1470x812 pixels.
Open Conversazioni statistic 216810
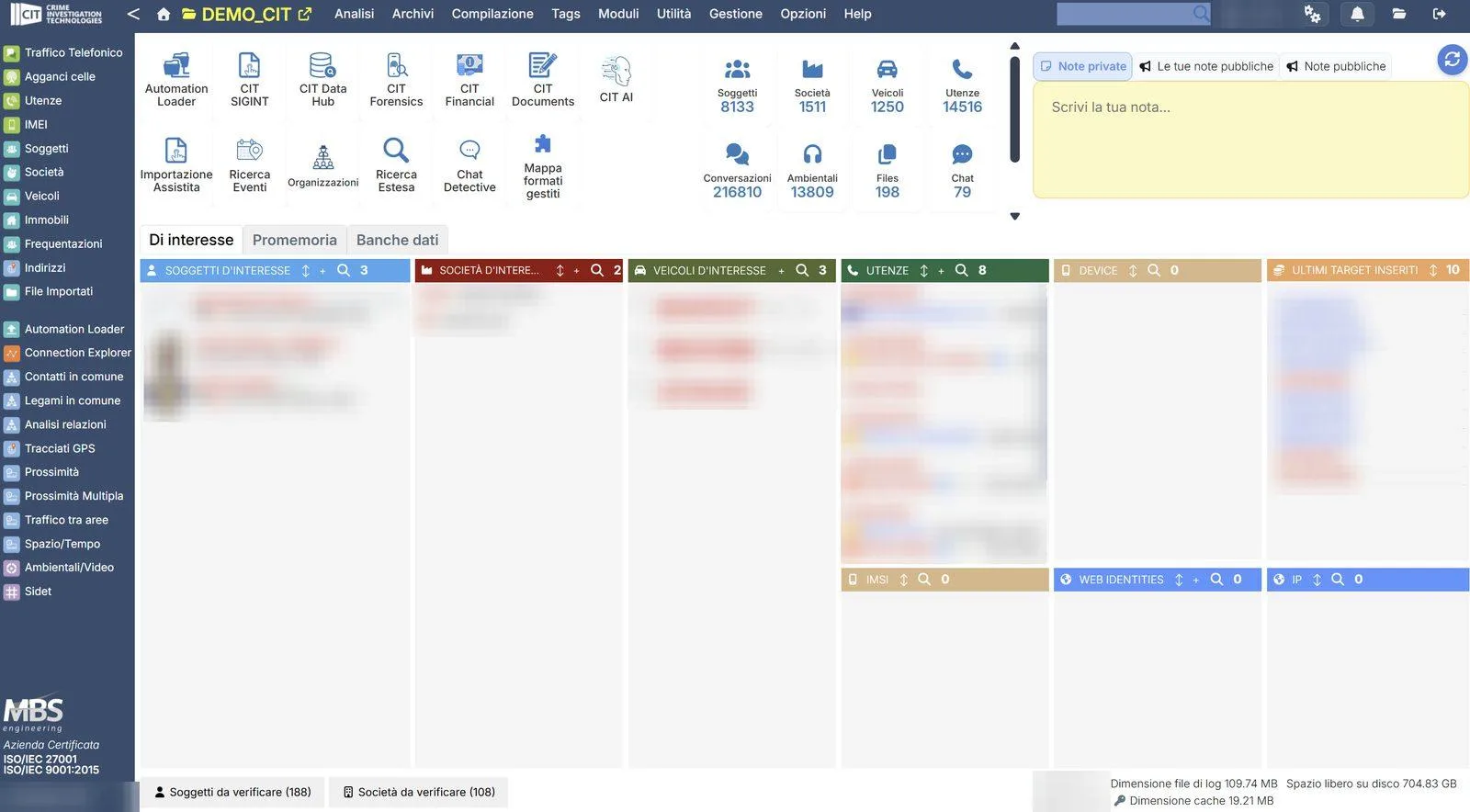pos(737,172)
